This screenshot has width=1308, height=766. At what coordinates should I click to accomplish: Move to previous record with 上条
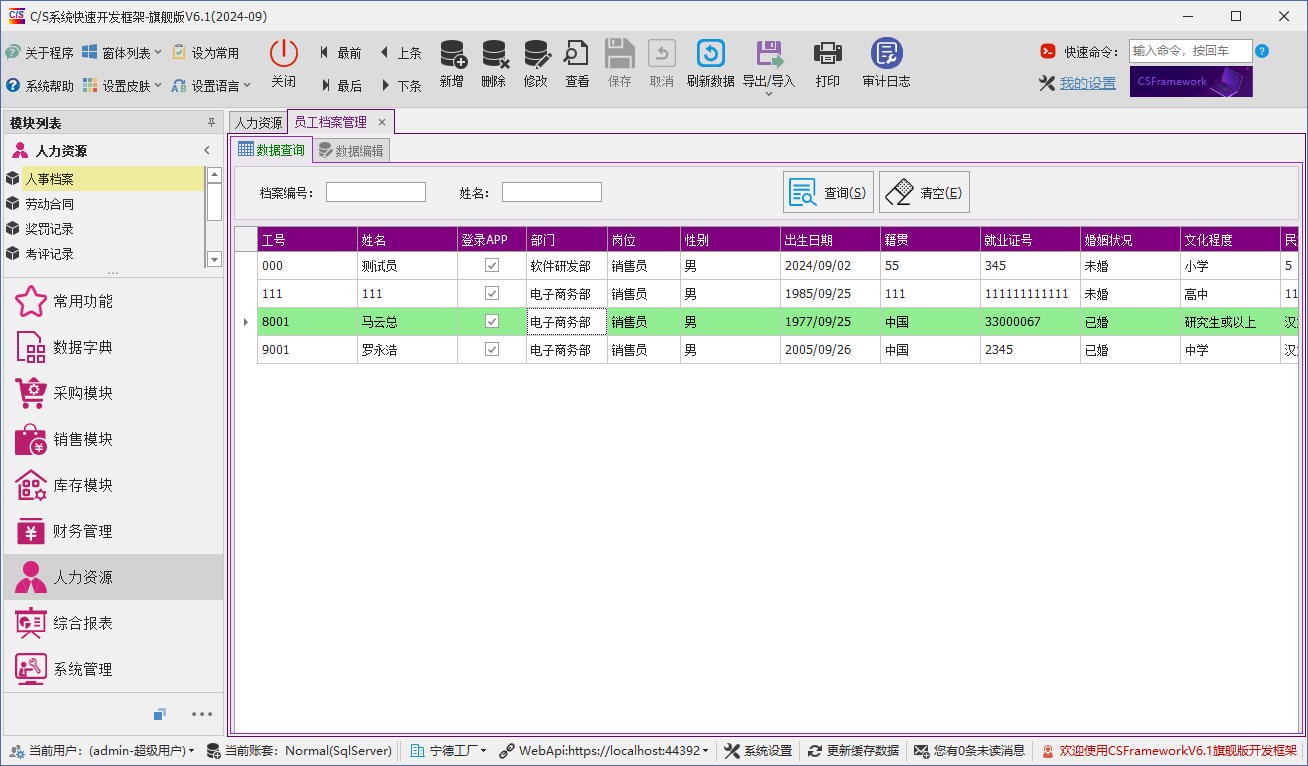click(x=400, y=53)
